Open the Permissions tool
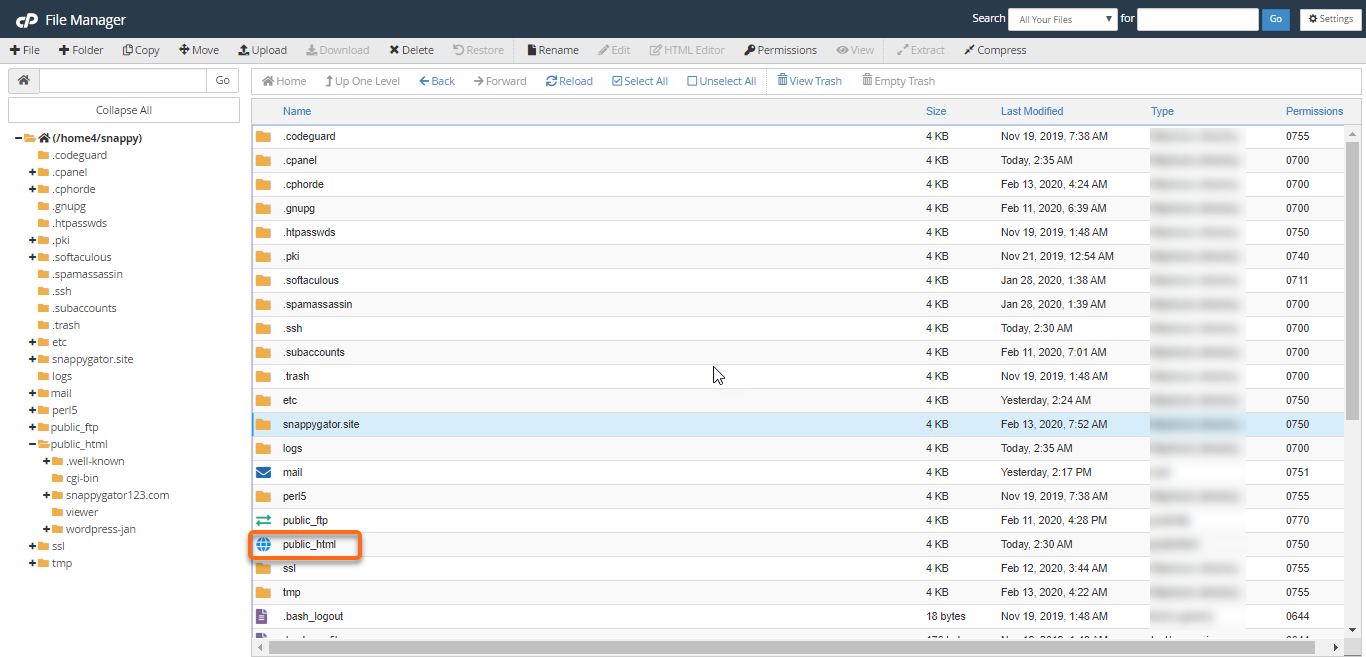The image size is (1366, 657). tap(780, 49)
